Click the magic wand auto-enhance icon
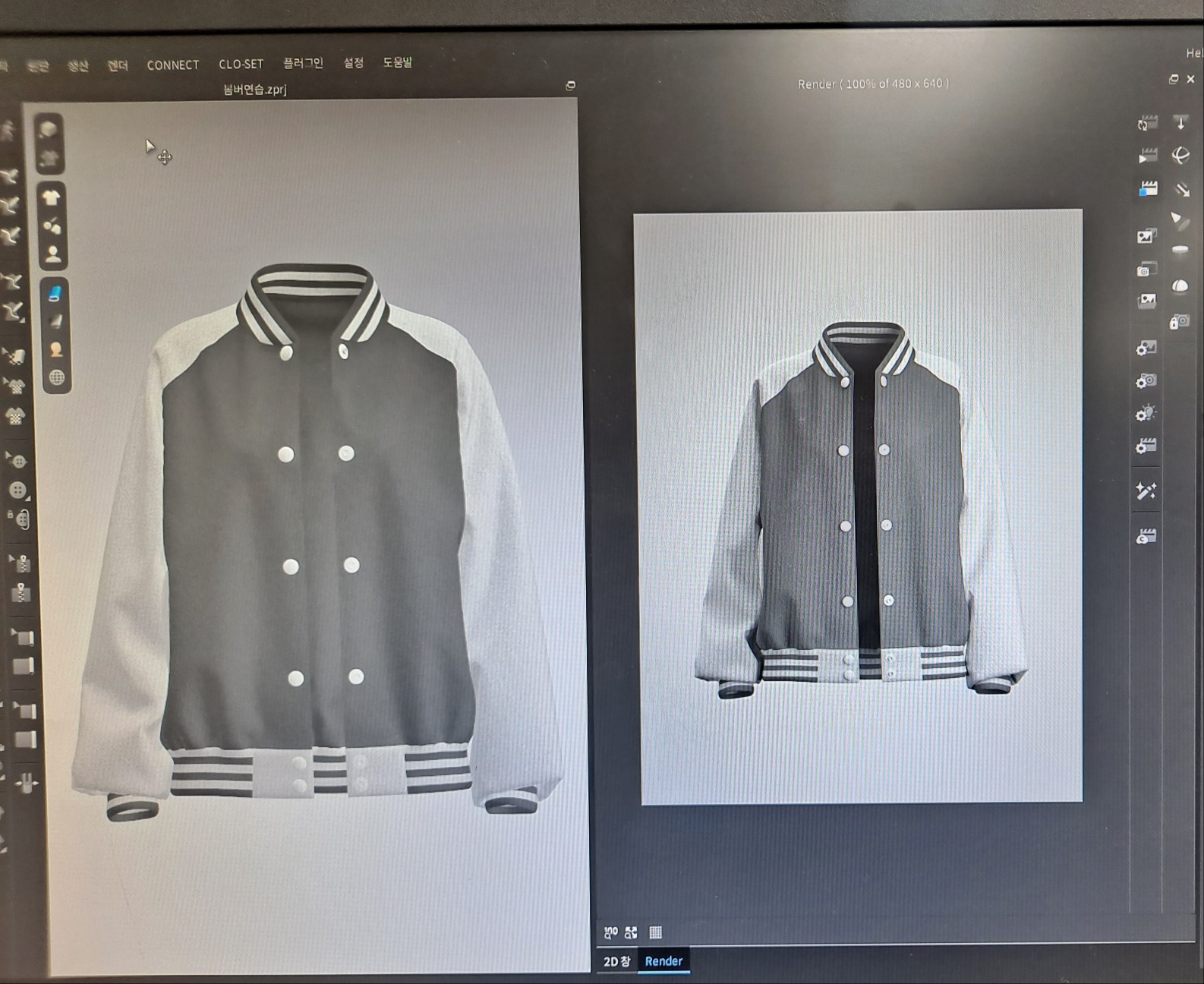Screen dimensions: 1204x984 [1146, 490]
